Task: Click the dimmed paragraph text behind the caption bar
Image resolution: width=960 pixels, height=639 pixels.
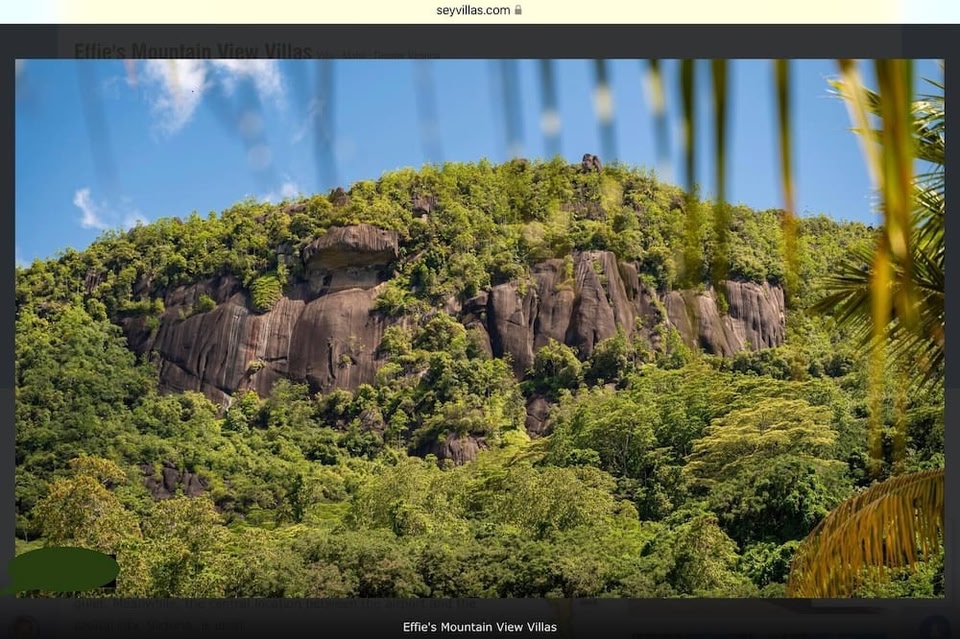Action: click(270, 606)
